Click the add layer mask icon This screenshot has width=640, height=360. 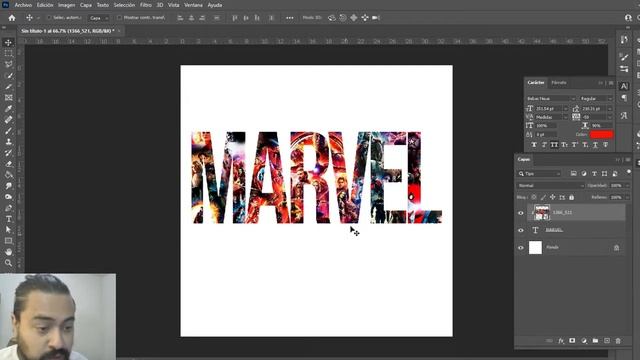572,340
